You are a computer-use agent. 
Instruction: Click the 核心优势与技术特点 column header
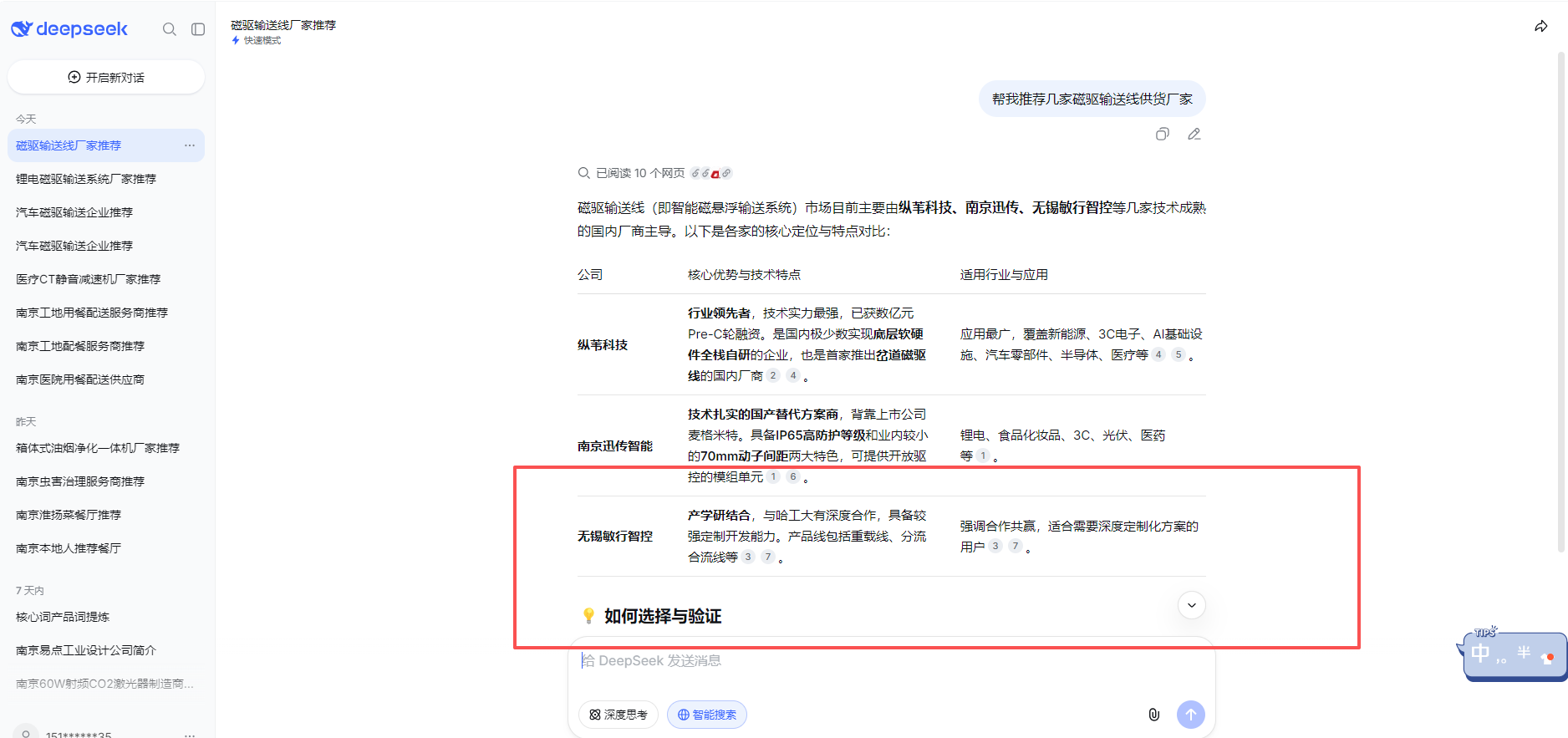[744, 274]
